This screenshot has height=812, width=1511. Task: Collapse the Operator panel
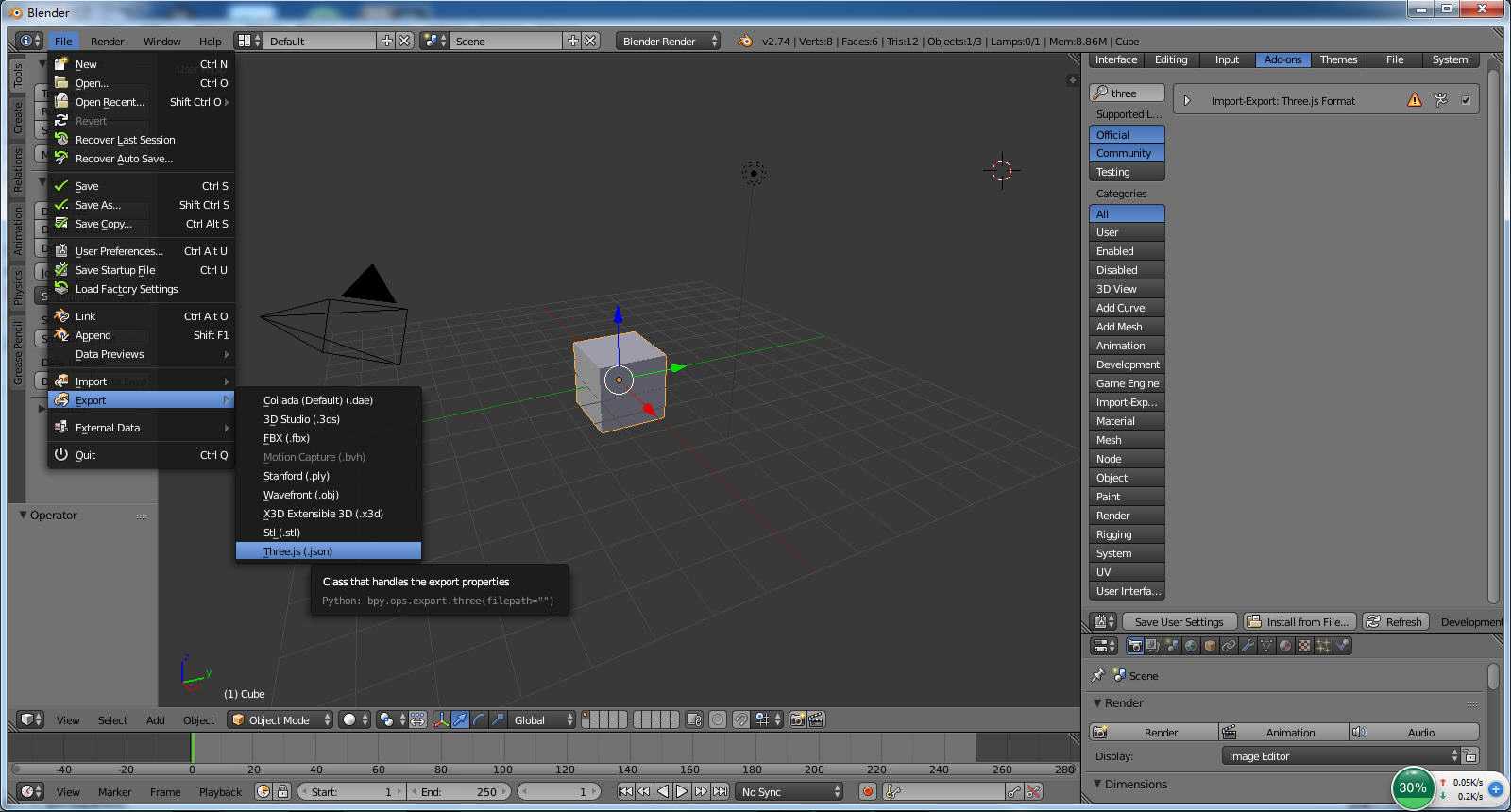coord(23,515)
